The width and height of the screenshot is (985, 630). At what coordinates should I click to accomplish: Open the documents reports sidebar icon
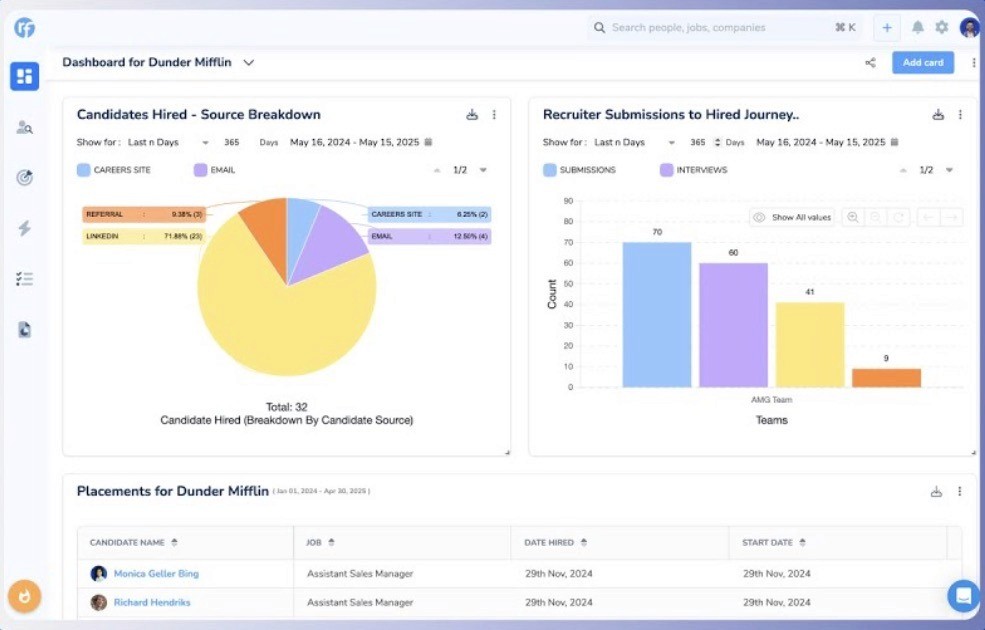(x=24, y=330)
